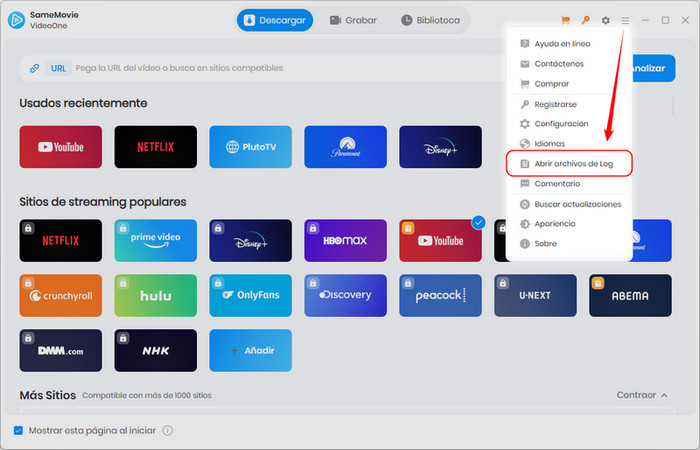Open the peacock tile
Screen dimensions: 700x450
coord(441,296)
